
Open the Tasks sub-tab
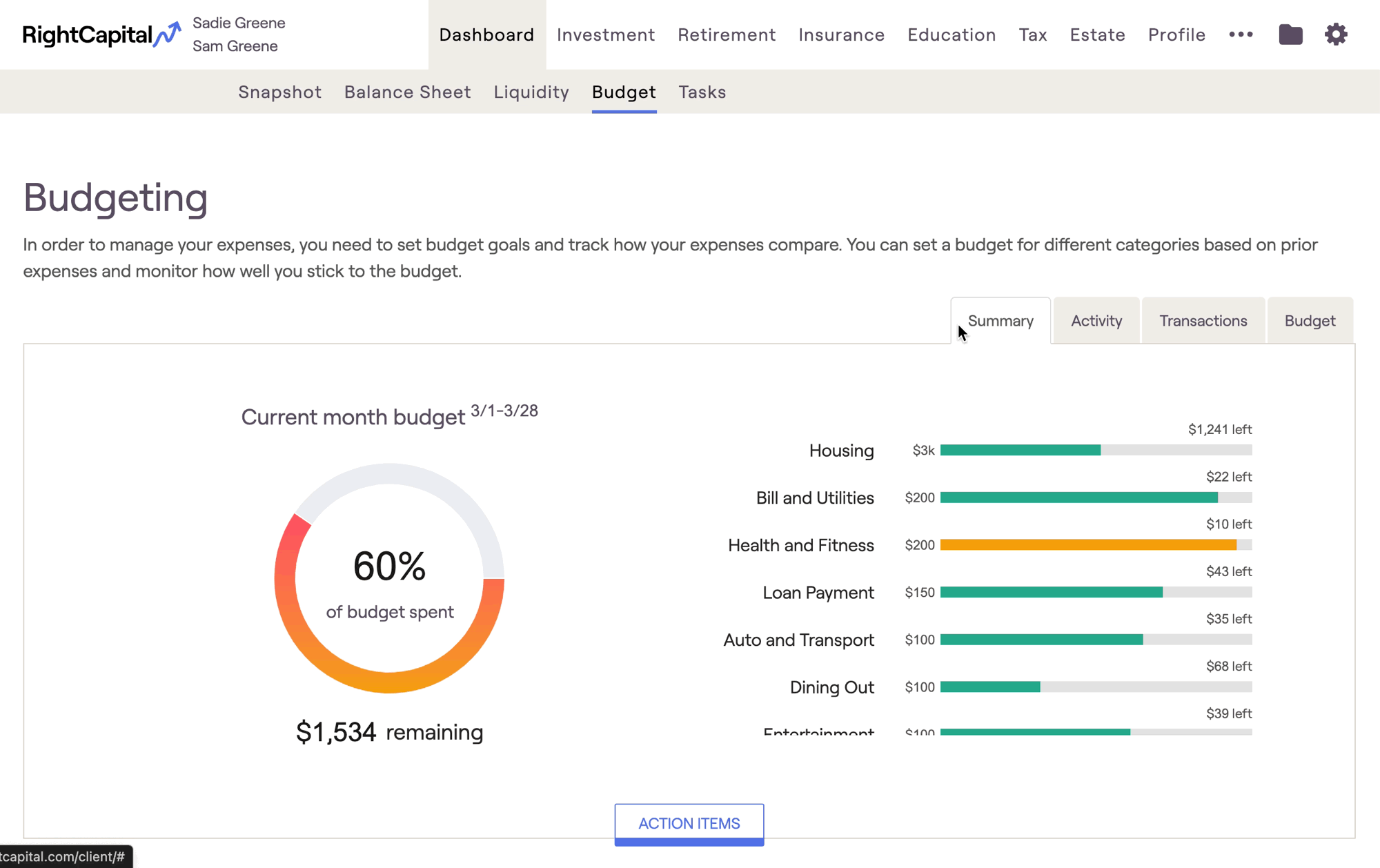(x=702, y=92)
